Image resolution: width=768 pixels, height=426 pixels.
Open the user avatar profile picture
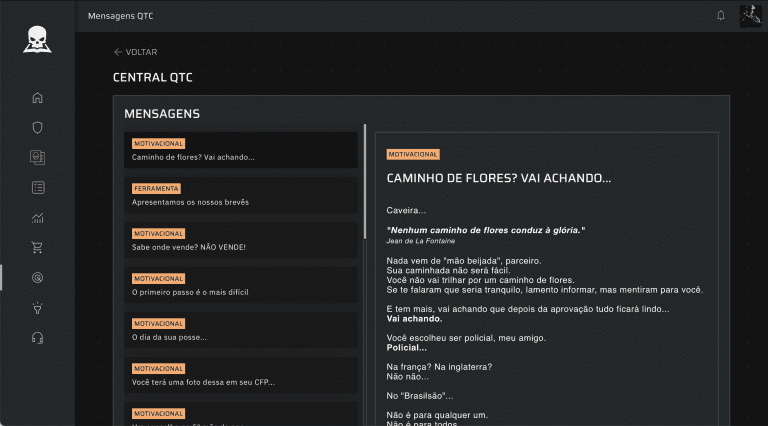click(750, 16)
